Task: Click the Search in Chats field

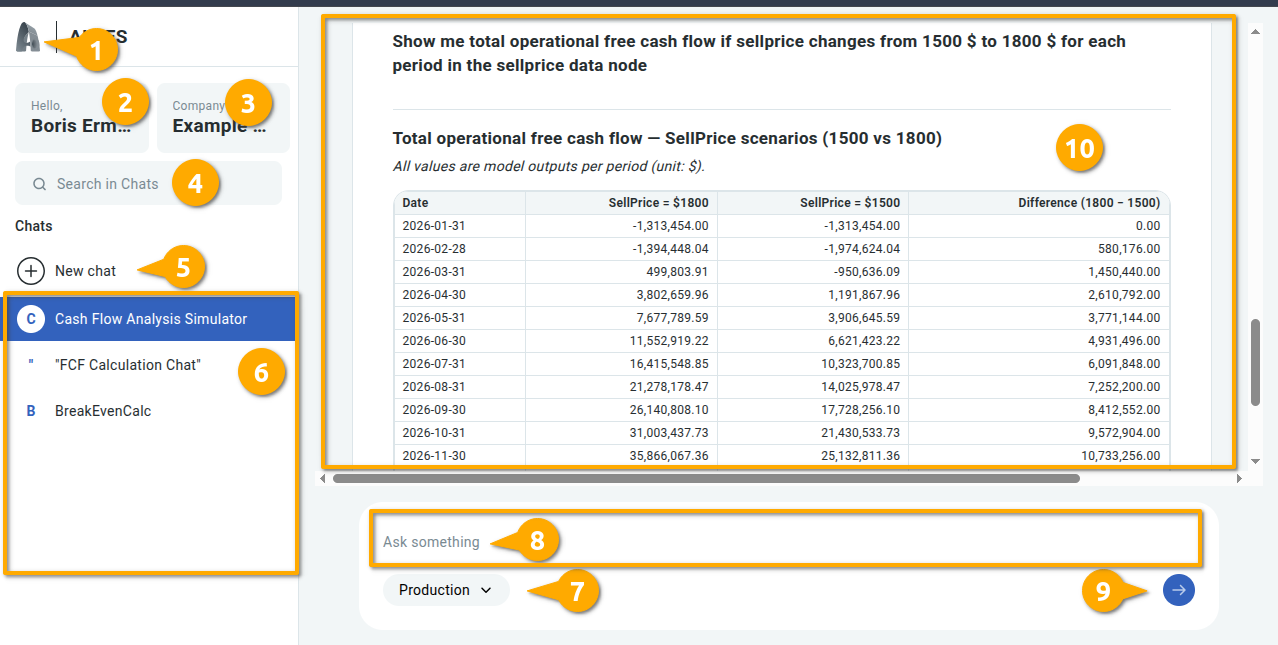Action: [x=108, y=184]
